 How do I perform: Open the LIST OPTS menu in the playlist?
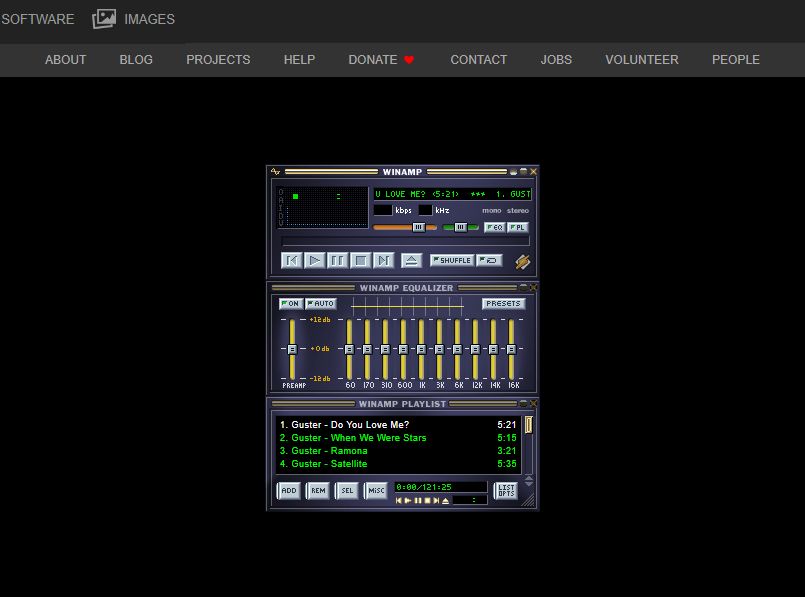[506, 491]
